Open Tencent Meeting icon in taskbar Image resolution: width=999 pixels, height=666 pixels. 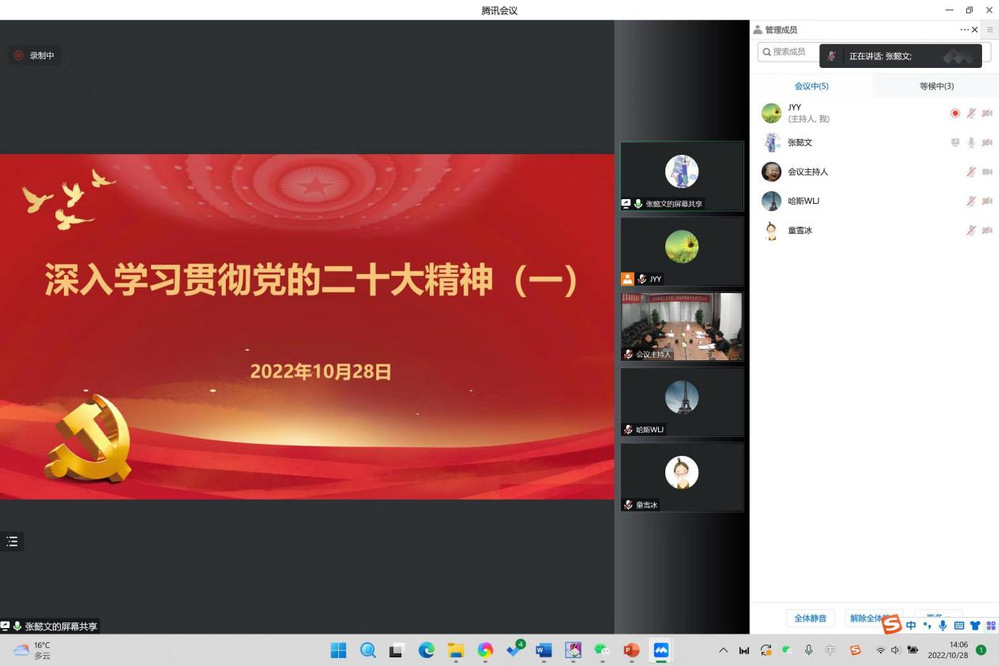pyautogui.click(x=661, y=650)
